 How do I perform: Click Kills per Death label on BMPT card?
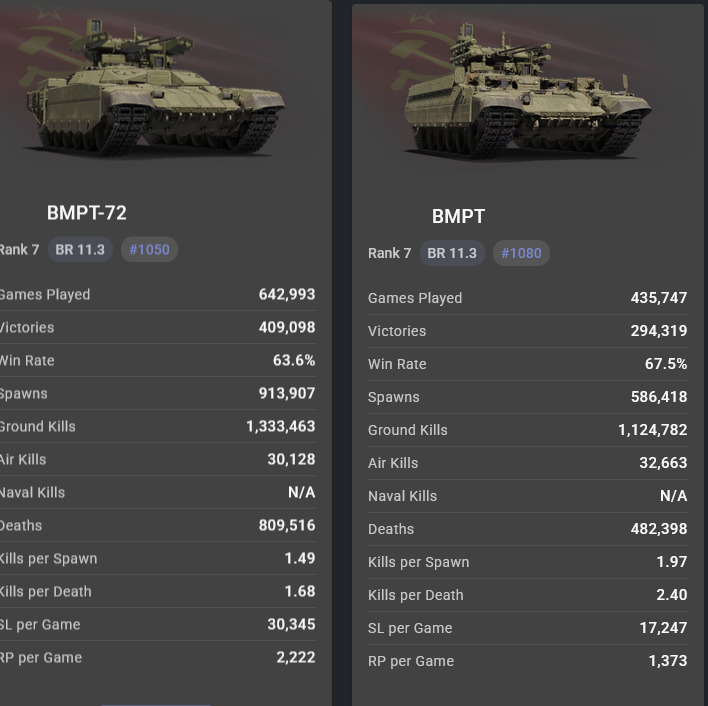[415, 595]
